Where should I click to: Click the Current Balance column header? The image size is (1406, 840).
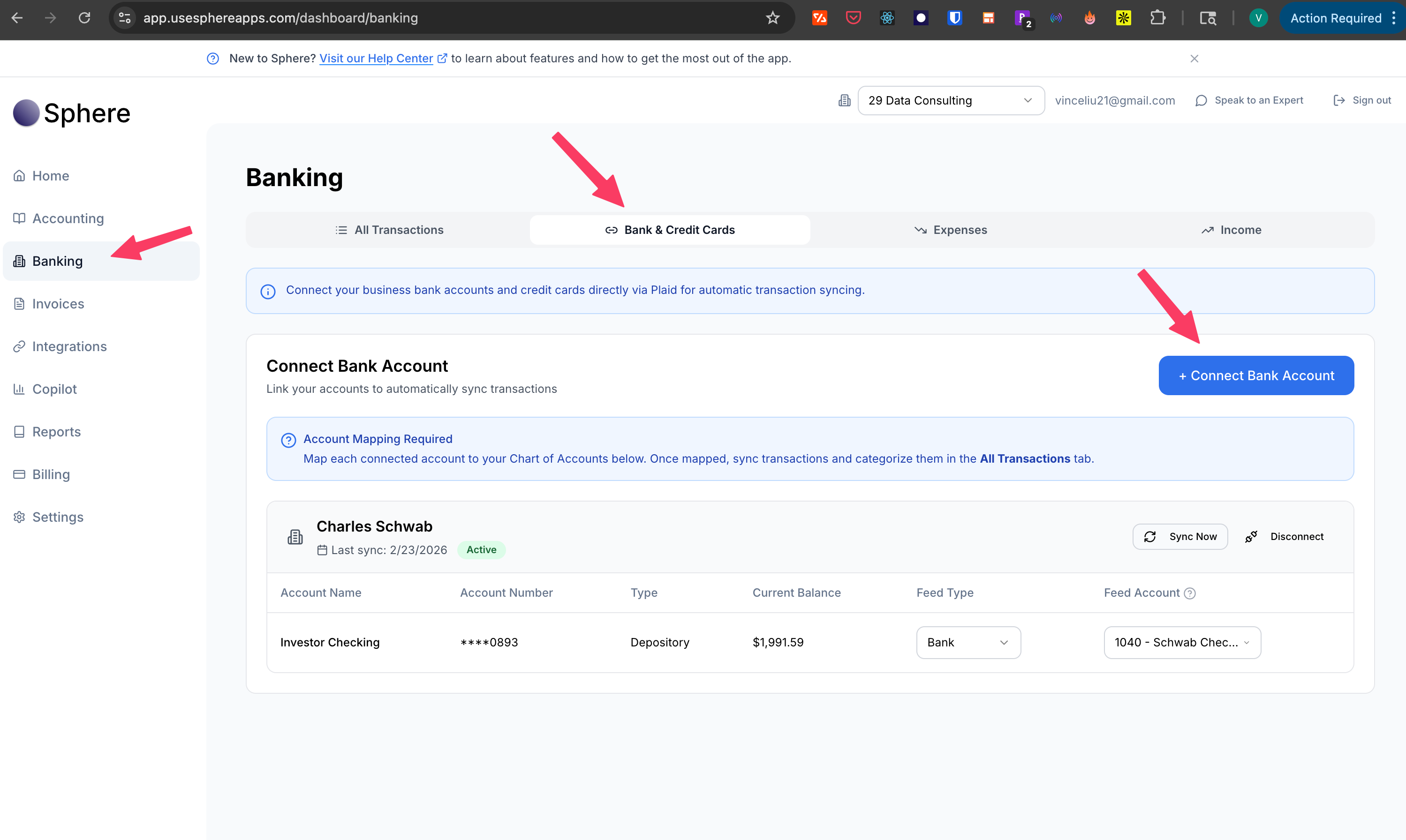(x=796, y=593)
